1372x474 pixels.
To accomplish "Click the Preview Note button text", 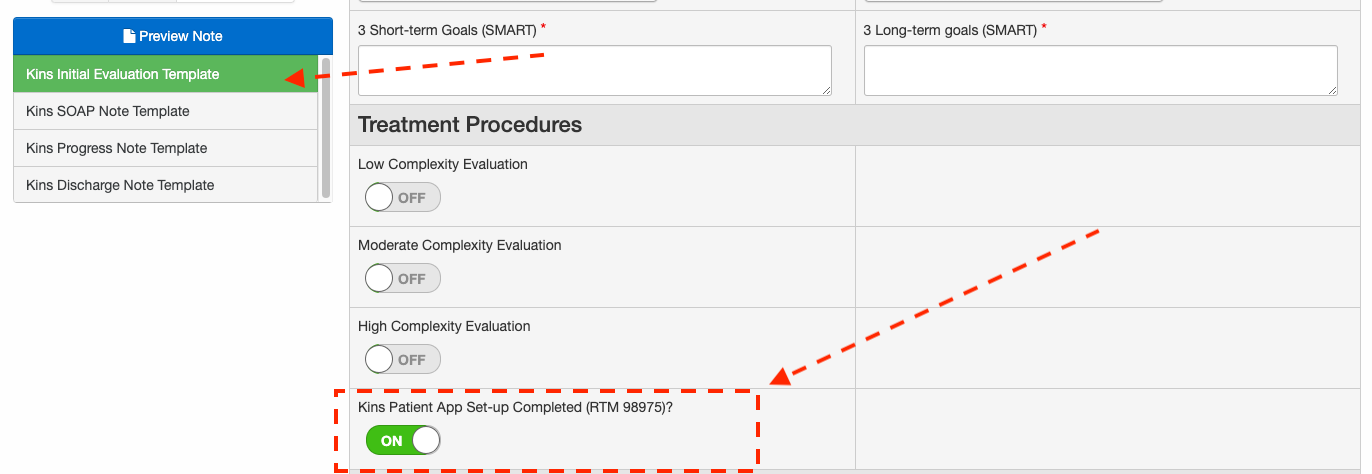I will 180,36.
